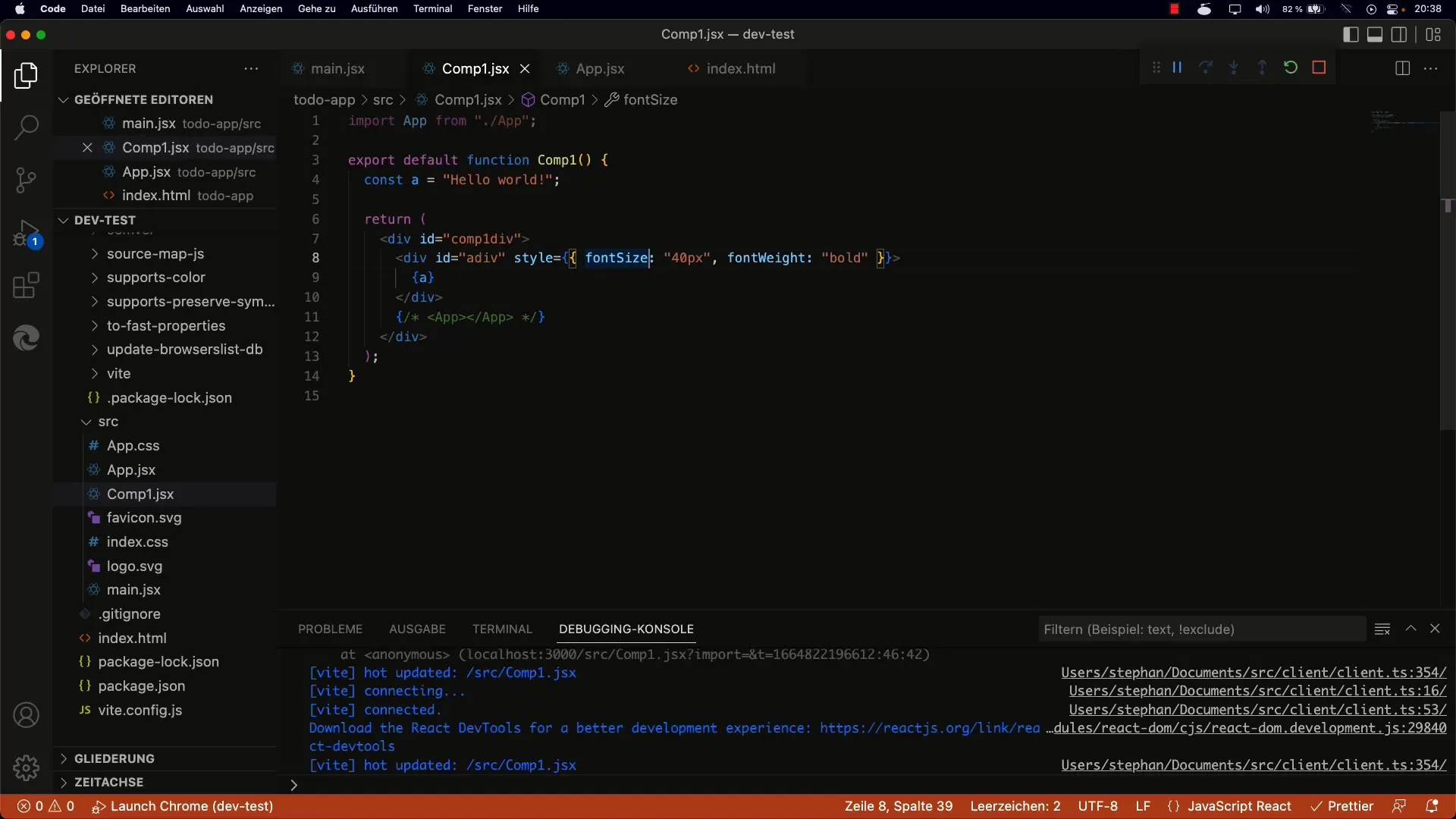This screenshot has height=819, width=1456.
Task: Show errors and warnings count
Action: click(x=45, y=806)
